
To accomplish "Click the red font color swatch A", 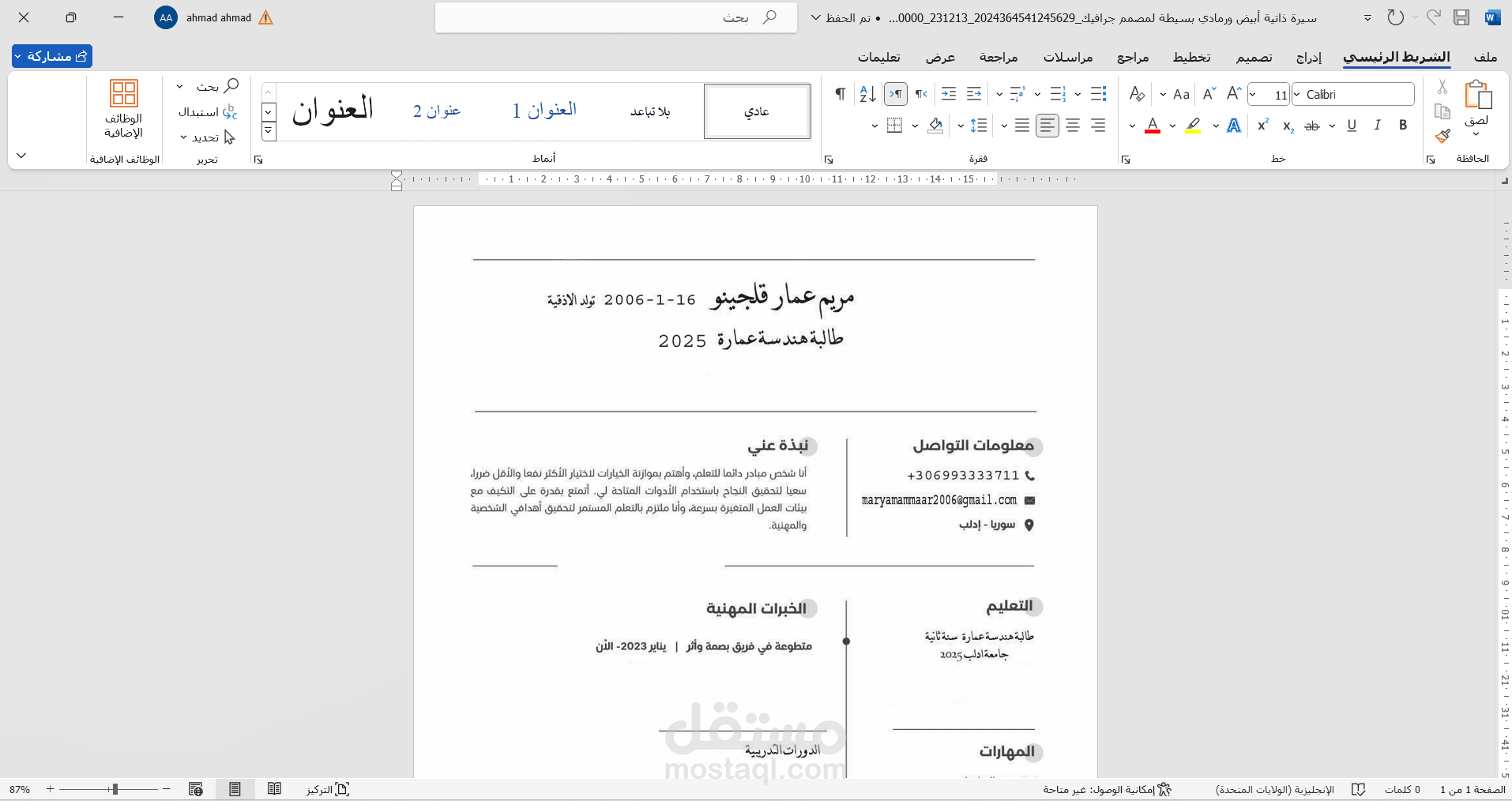I will pyautogui.click(x=1153, y=126).
